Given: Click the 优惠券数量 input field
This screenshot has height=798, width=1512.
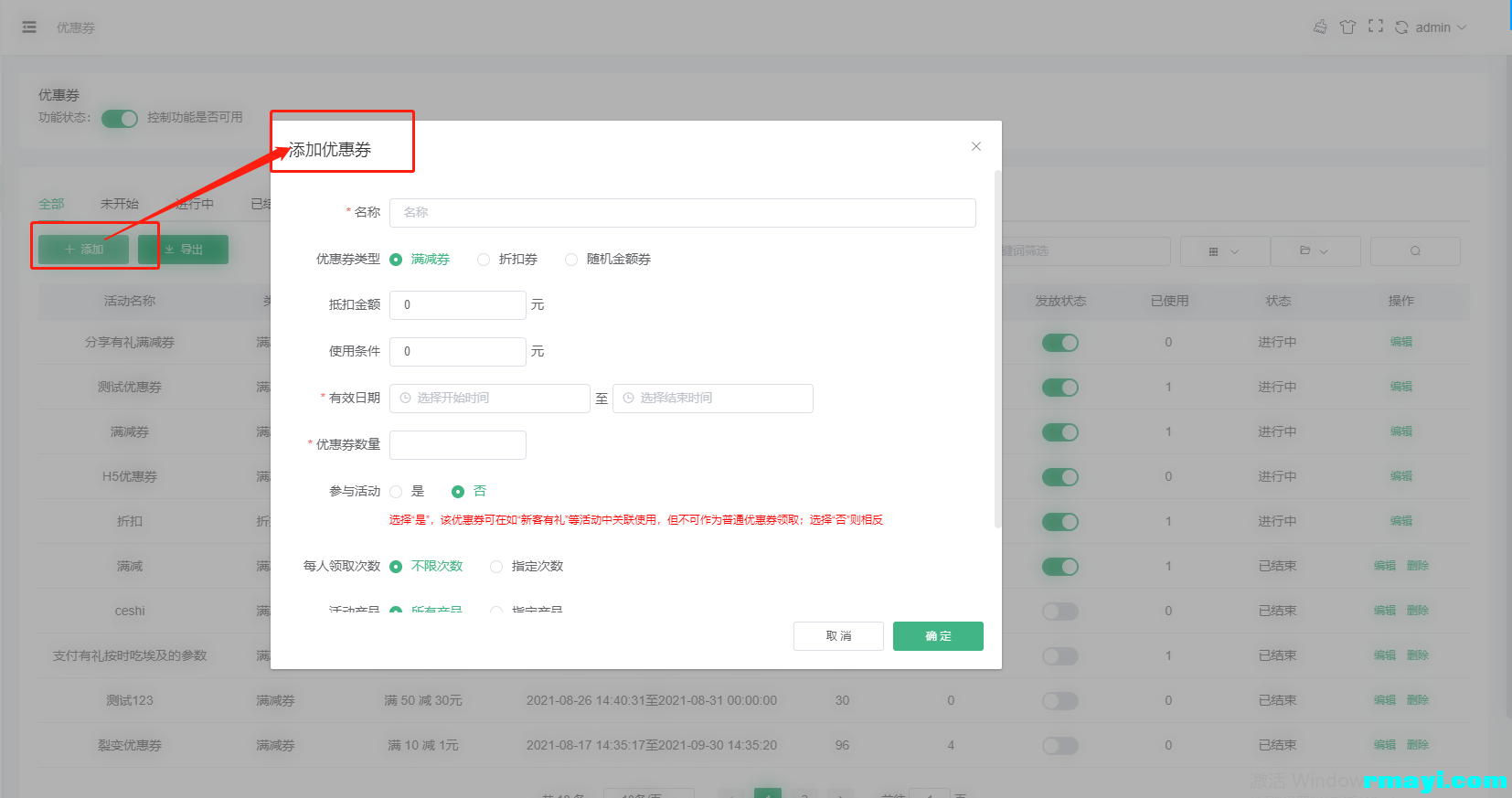Looking at the screenshot, I should pos(458,445).
